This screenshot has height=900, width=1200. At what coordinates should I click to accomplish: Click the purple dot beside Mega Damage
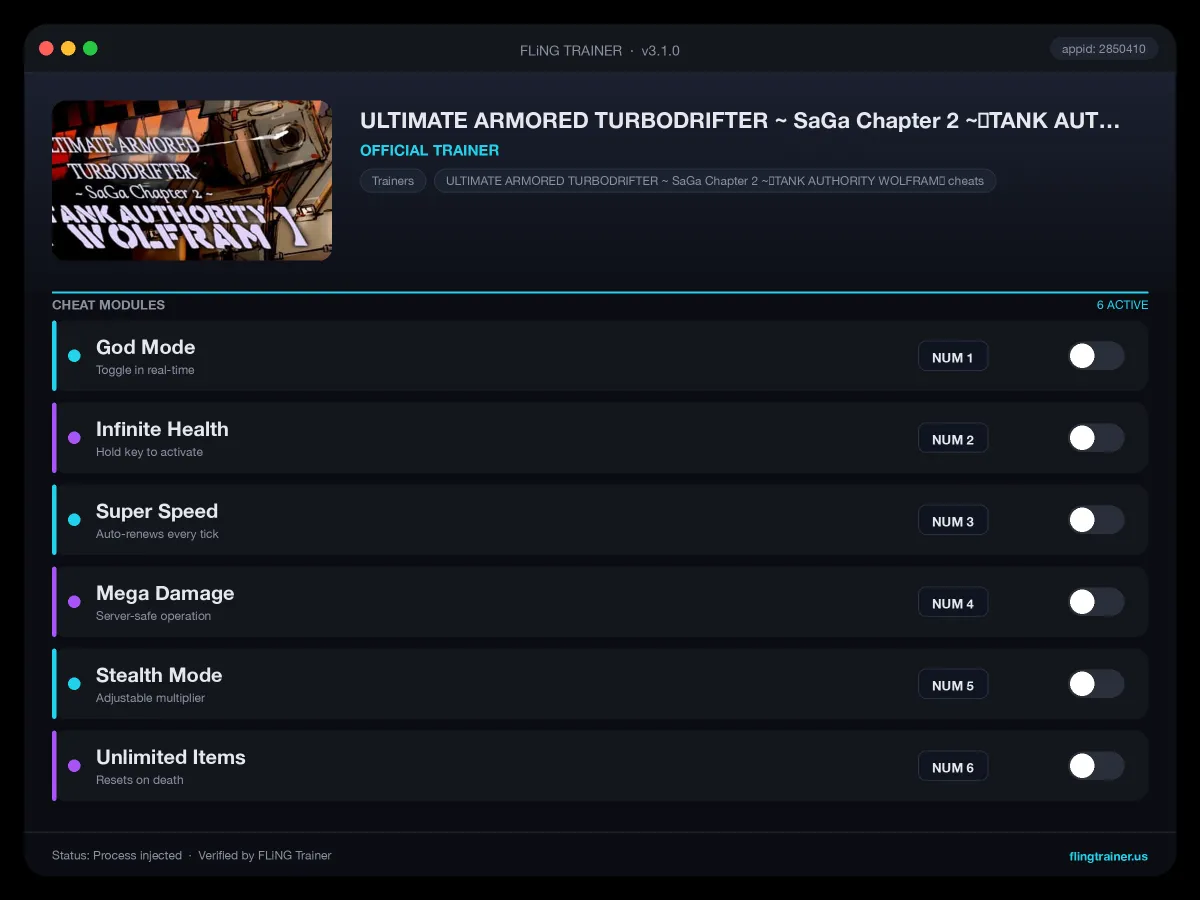74,602
